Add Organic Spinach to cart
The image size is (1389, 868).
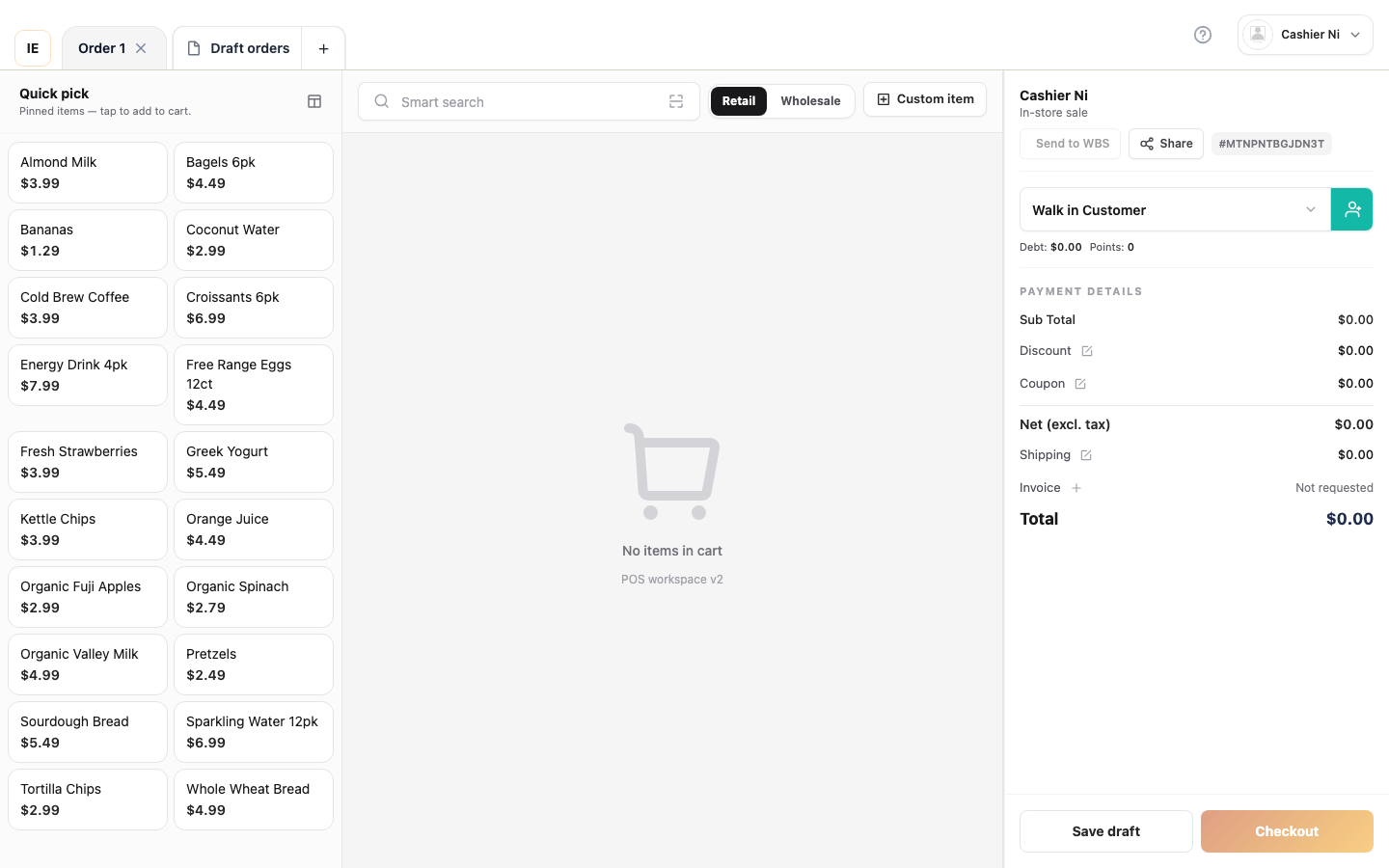click(254, 597)
